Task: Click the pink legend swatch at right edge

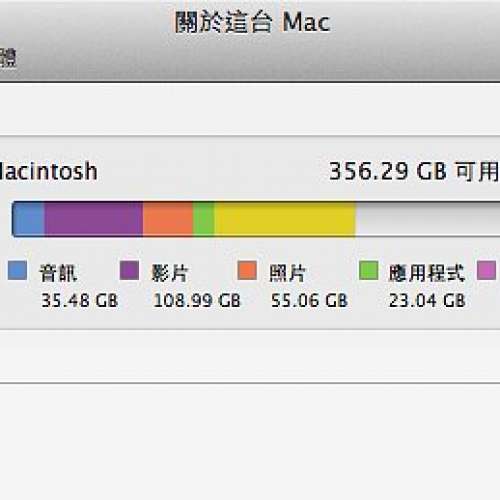Action: [x=486, y=270]
